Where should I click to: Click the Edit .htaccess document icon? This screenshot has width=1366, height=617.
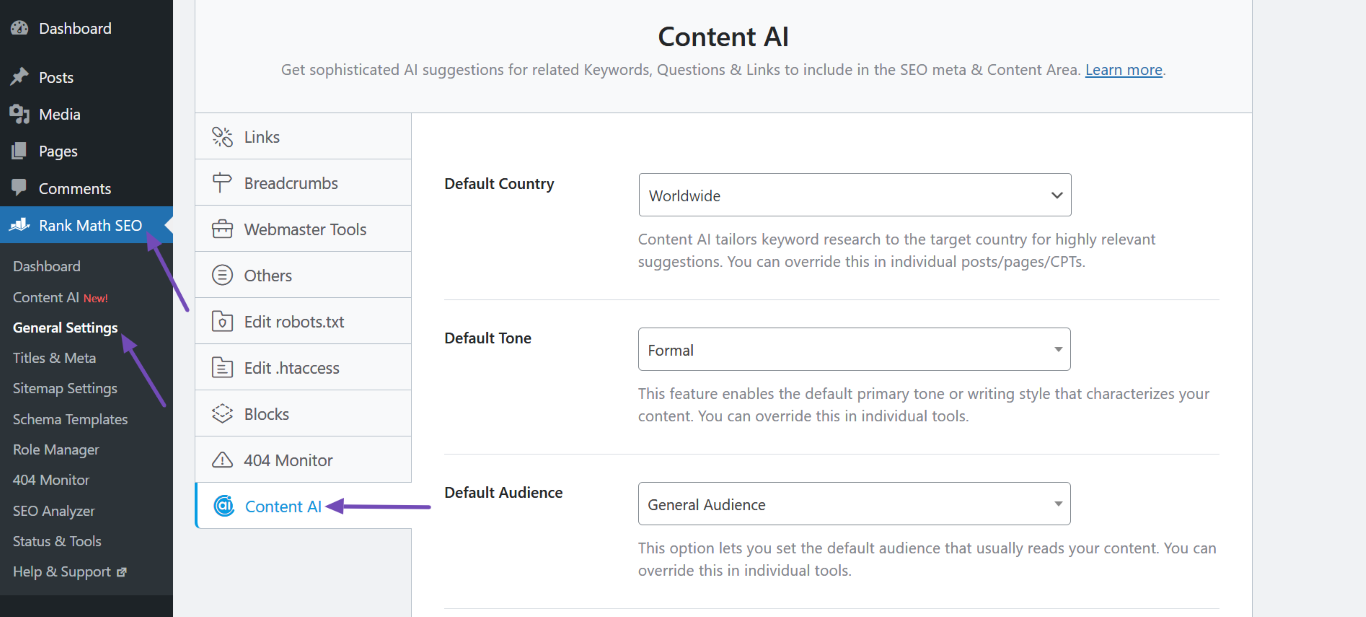(222, 368)
